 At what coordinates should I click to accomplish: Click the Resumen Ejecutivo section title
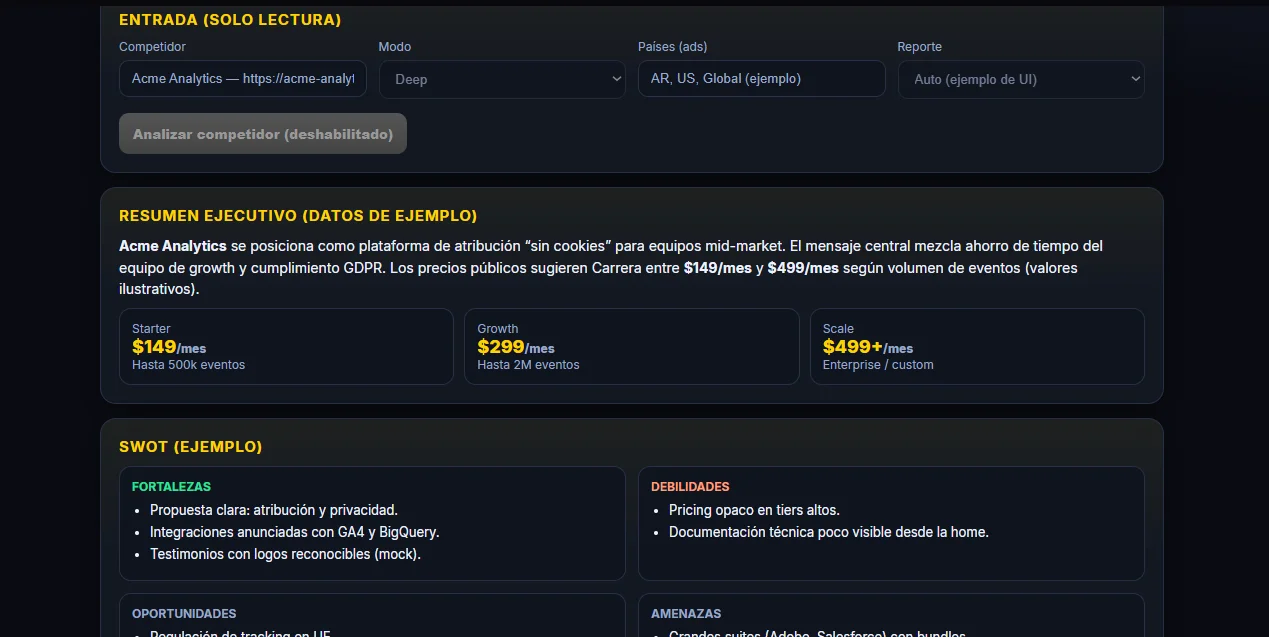click(298, 216)
